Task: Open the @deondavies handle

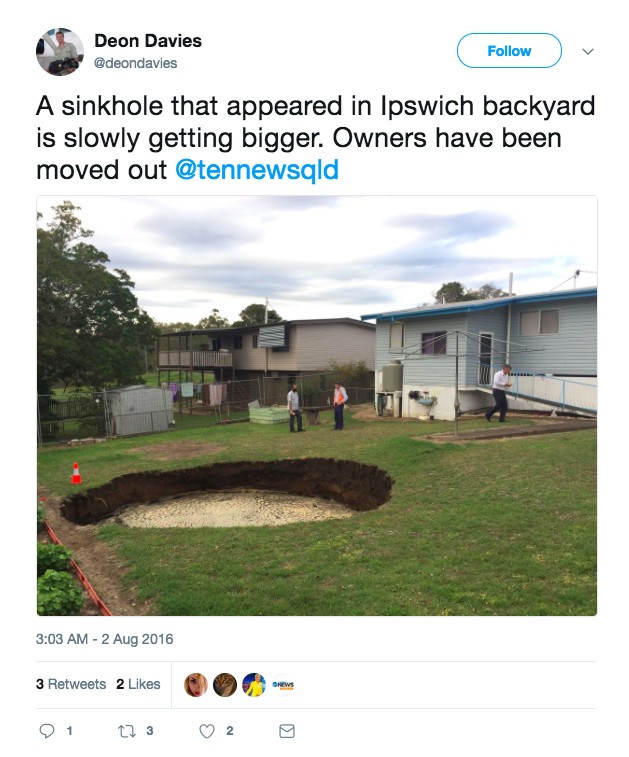Action: pyautogui.click(x=136, y=63)
